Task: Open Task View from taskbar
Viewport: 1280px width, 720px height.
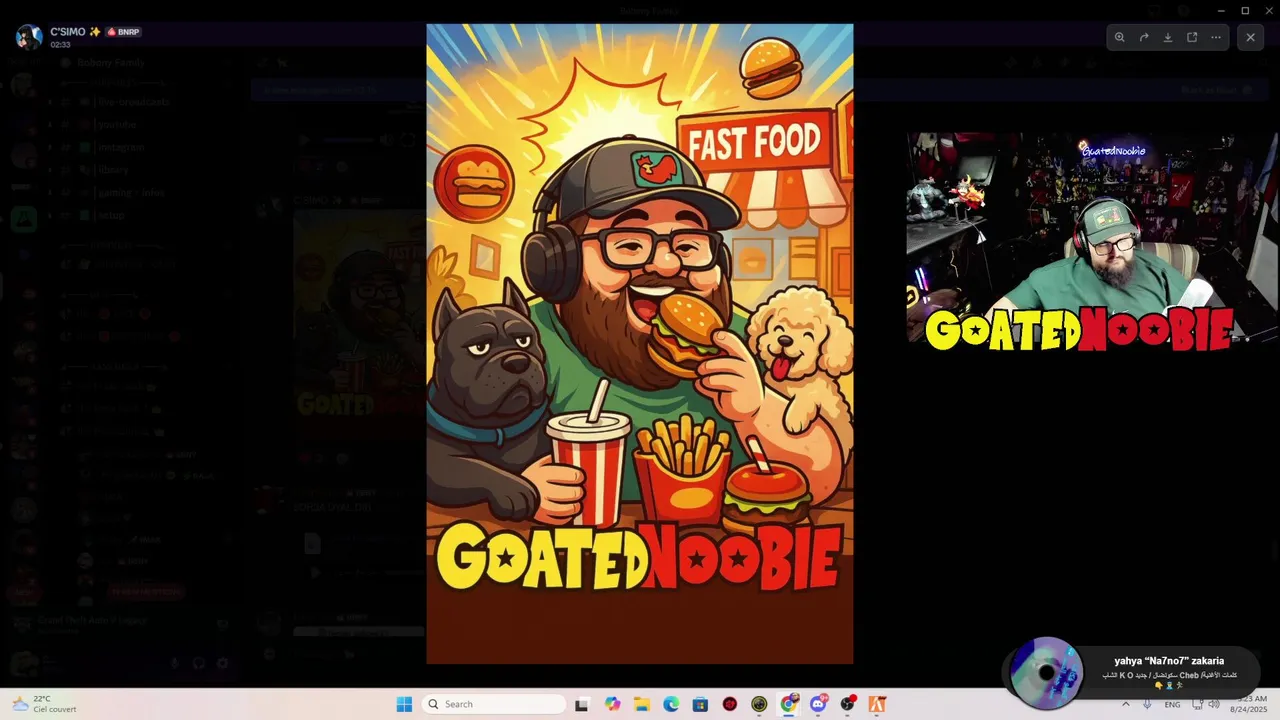Action: 581,704
